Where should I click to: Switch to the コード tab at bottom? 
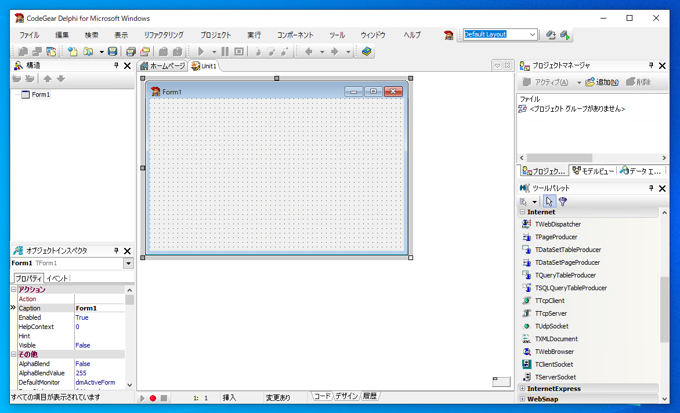322,396
